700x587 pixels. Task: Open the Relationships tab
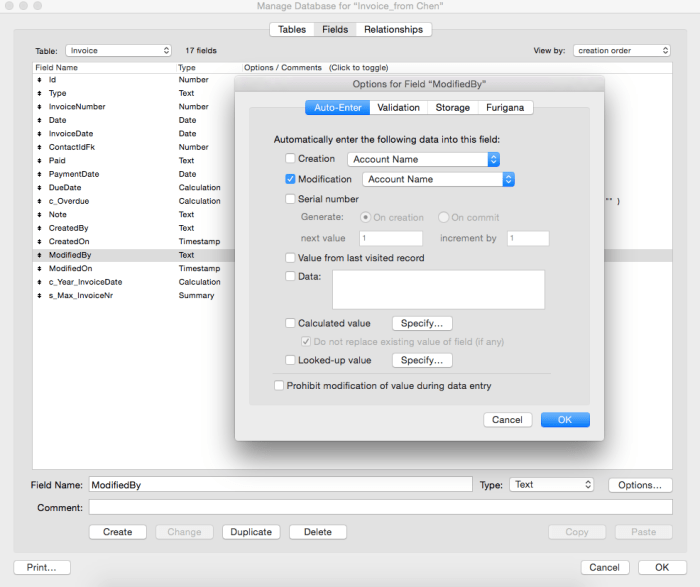393,30
